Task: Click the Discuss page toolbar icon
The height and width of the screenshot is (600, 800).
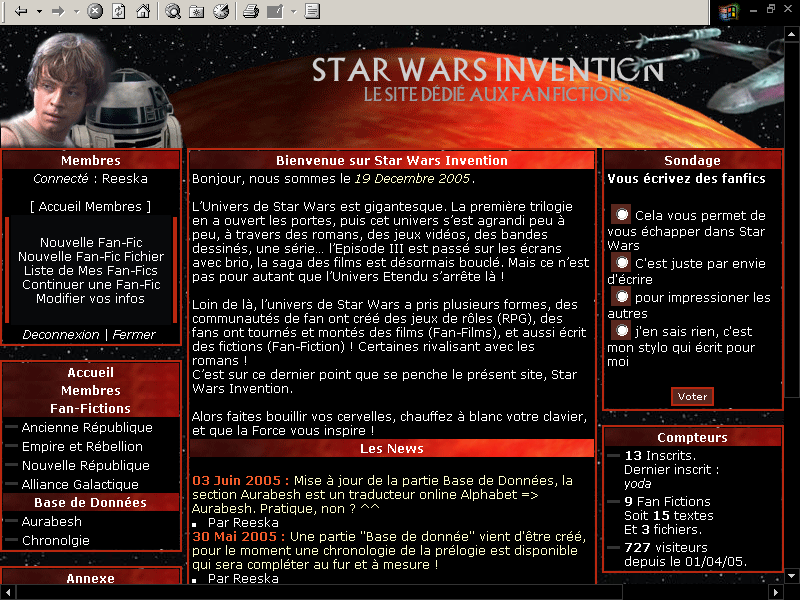Action: click(312, 11)
